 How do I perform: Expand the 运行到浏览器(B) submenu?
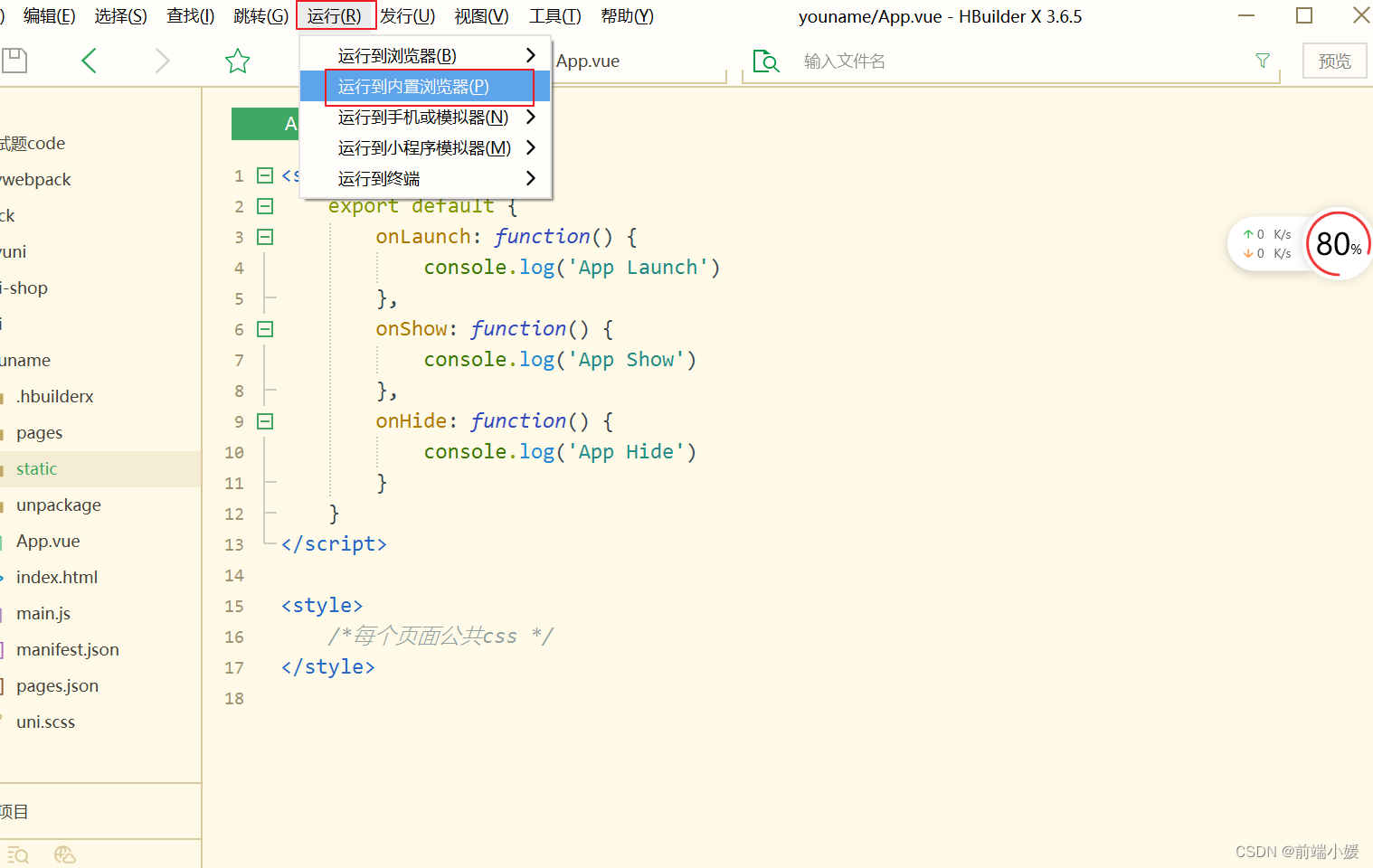[426, 55]
